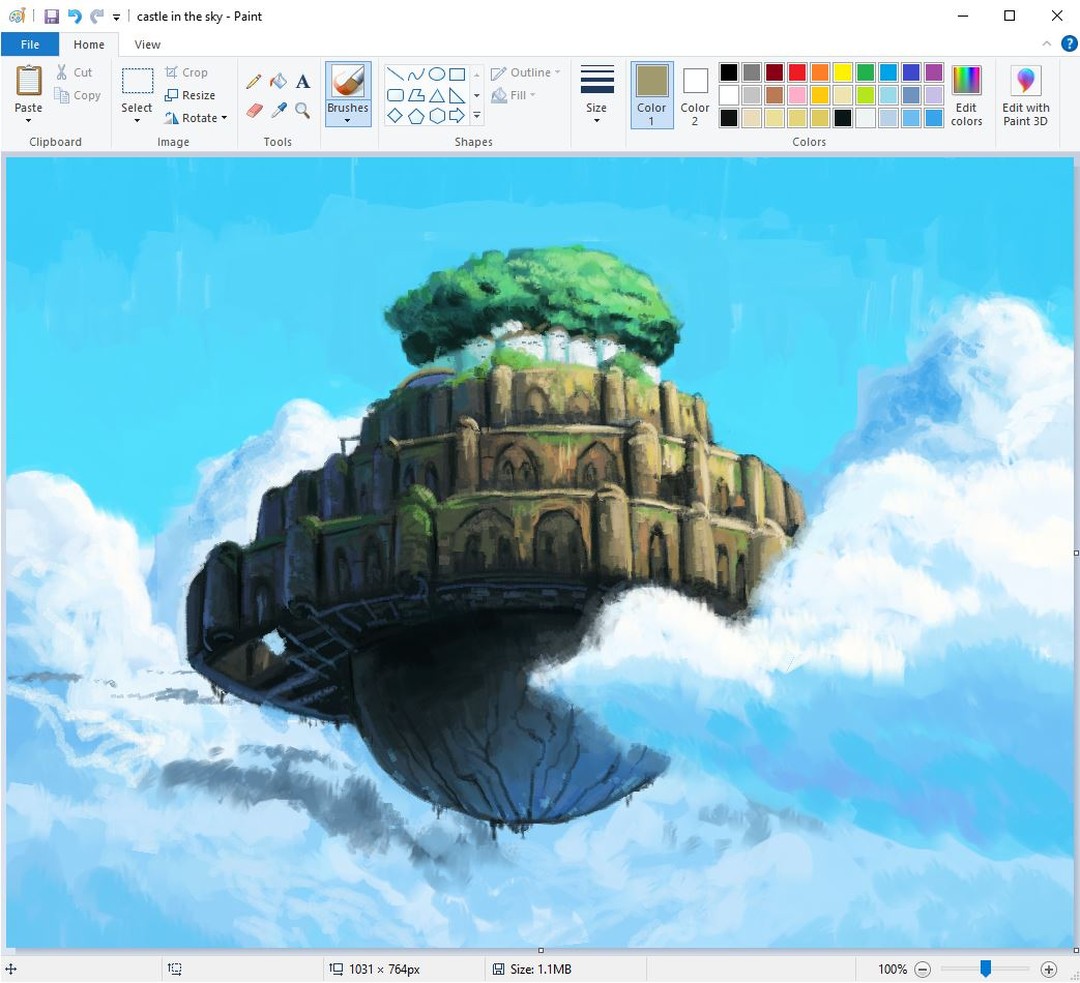
Task: Click the Copy button
Action: (77, 95)
